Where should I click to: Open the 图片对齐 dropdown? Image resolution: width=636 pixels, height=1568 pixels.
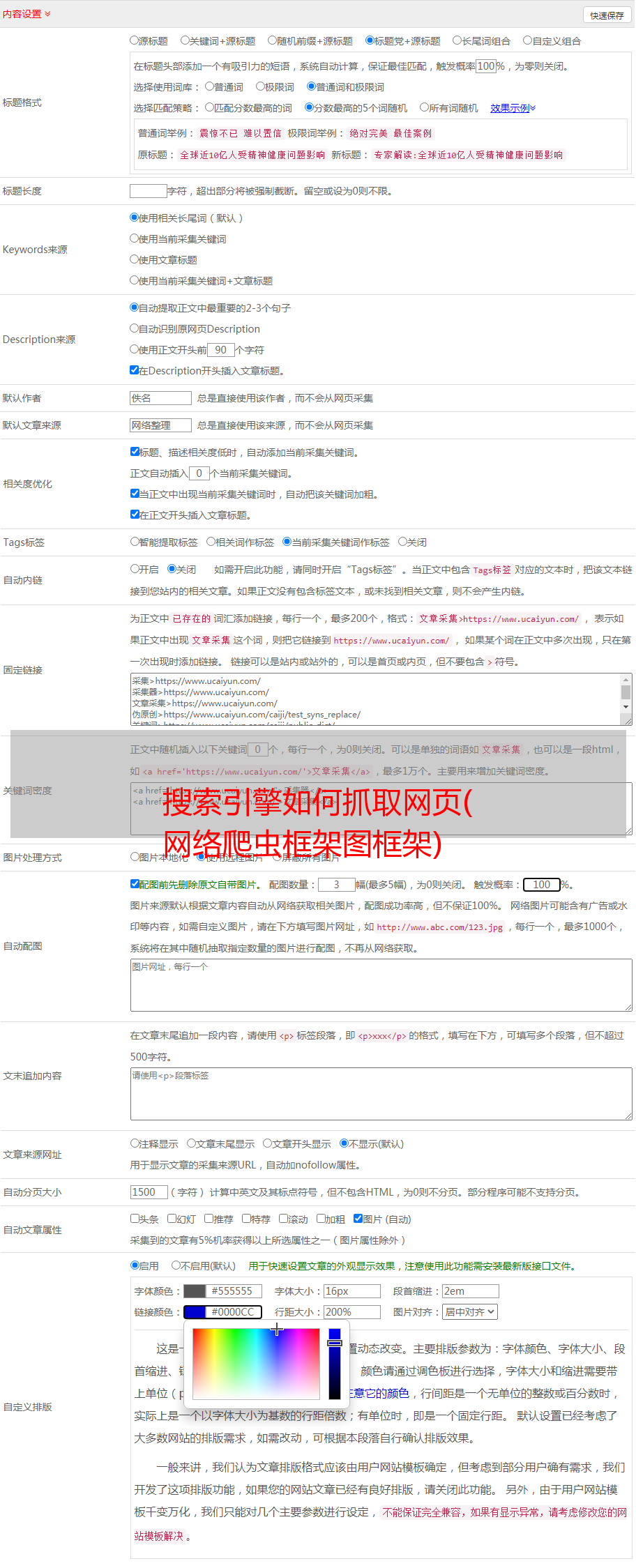click(471, 1312)
